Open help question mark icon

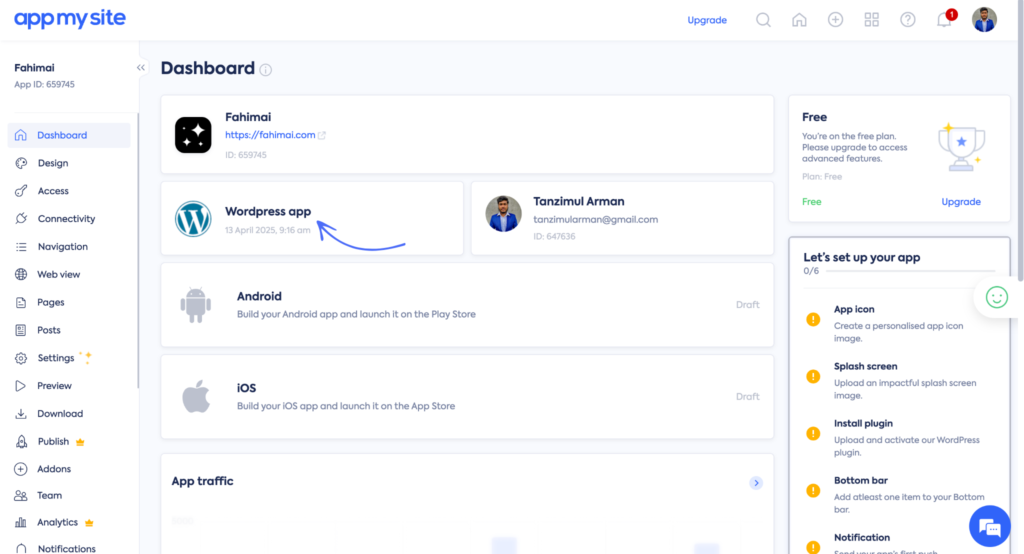[x=908, y=20]
